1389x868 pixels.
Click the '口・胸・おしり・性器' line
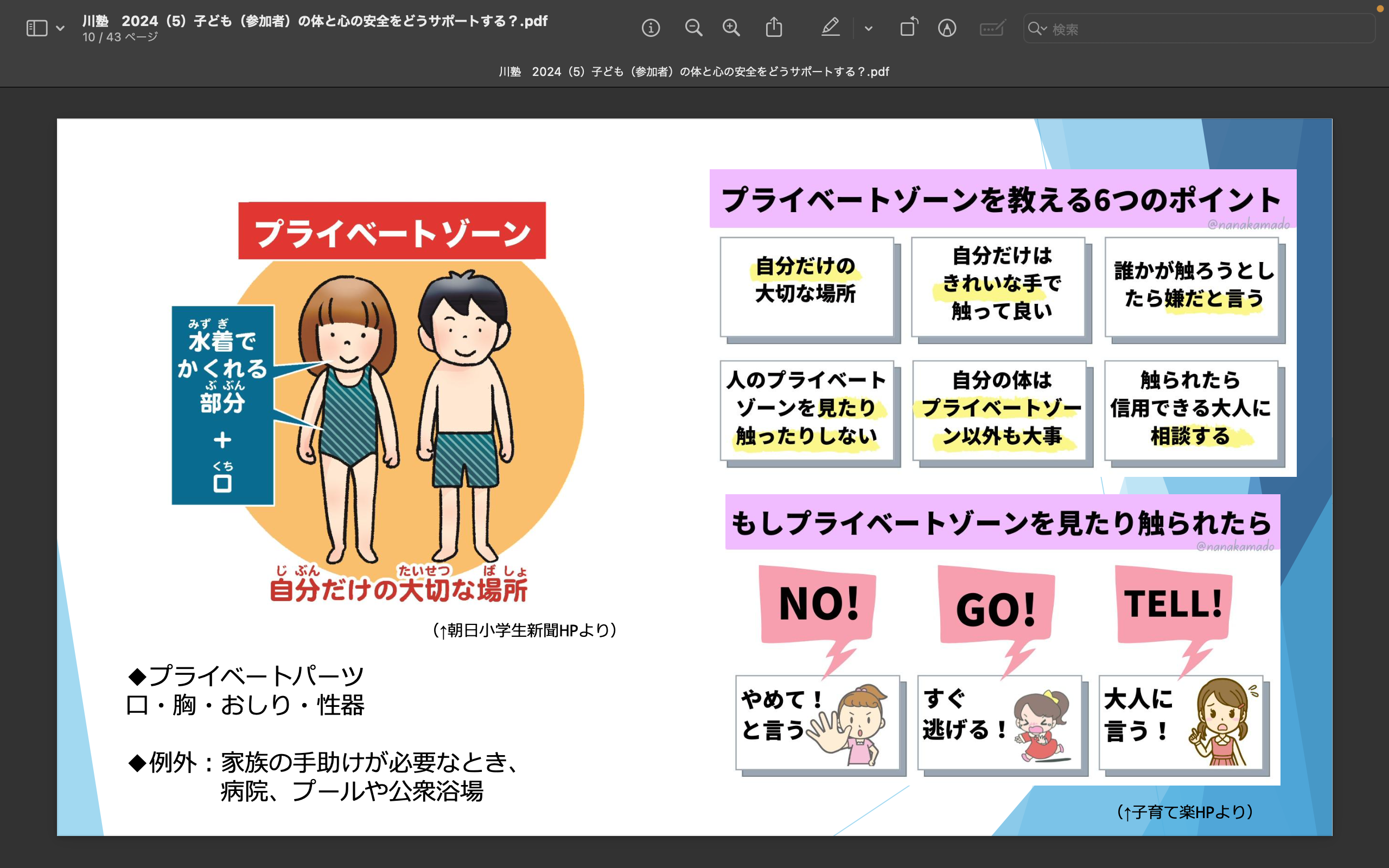pos(245,705)
